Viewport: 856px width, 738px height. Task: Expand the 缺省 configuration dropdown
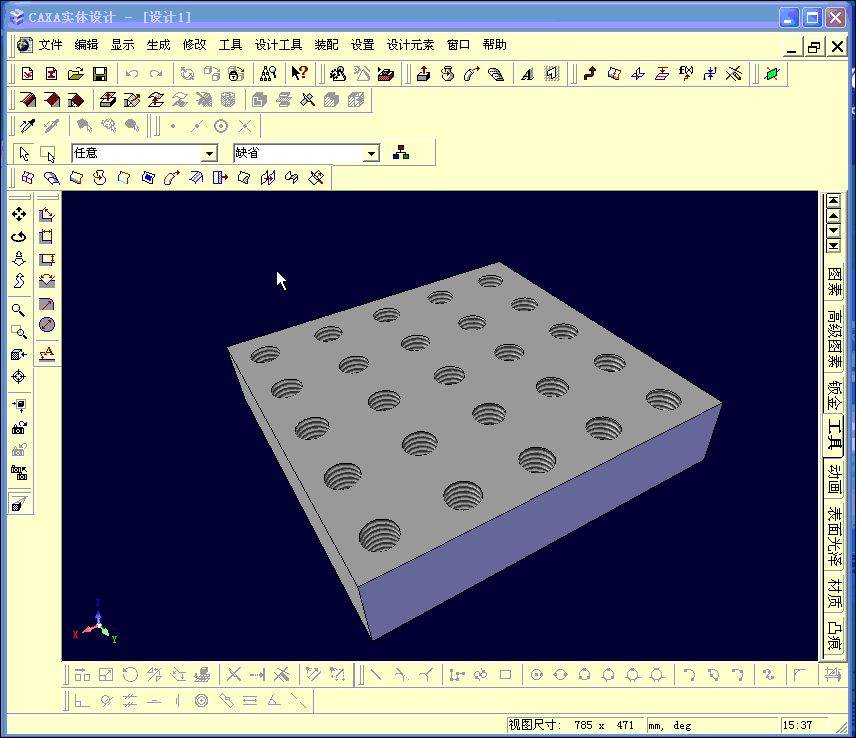[371, 153]
